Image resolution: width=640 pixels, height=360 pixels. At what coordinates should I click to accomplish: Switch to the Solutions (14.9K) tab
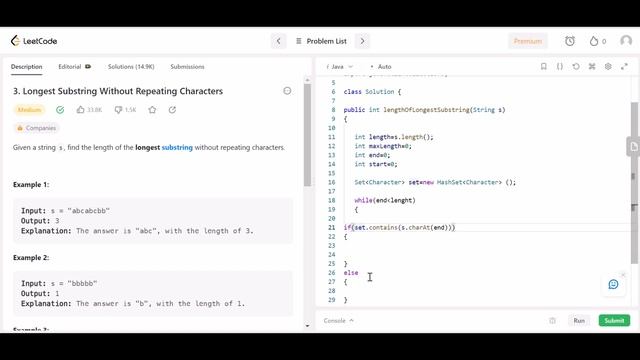pos(131,67)
